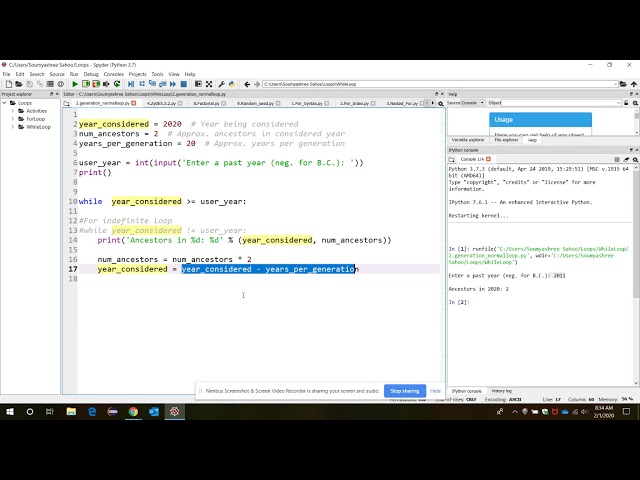The height and width of the screenshot is (480, 640).
Task: Expand the Activities folder
Action: (13, 111)
